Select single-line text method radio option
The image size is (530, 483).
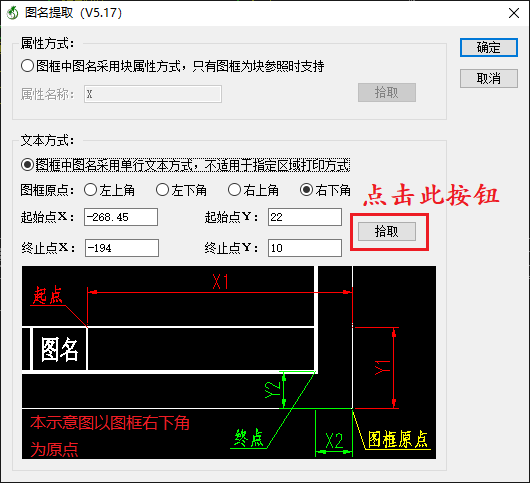(27, 165)
